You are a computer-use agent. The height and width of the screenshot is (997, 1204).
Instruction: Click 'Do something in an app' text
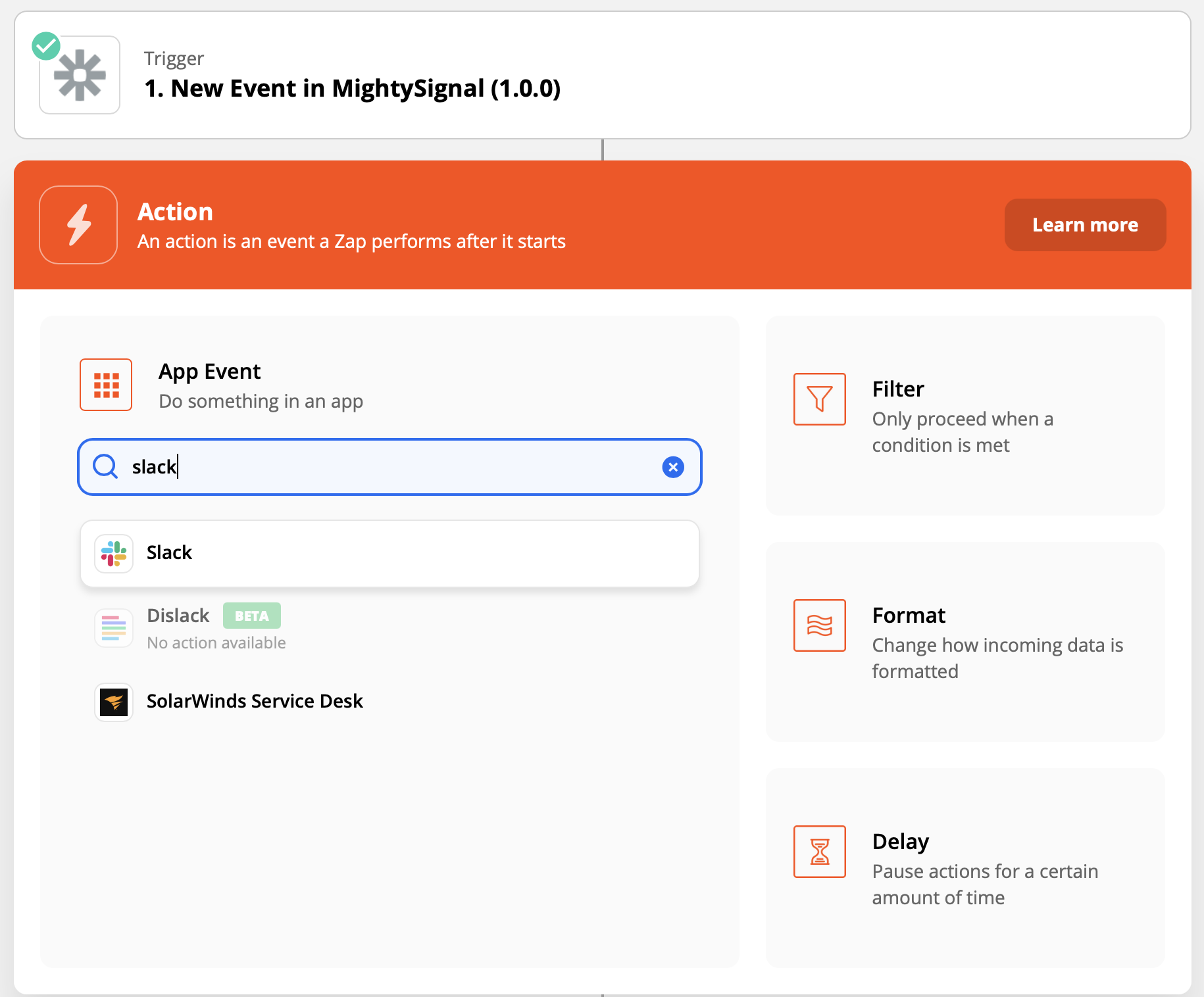(261, 401)
